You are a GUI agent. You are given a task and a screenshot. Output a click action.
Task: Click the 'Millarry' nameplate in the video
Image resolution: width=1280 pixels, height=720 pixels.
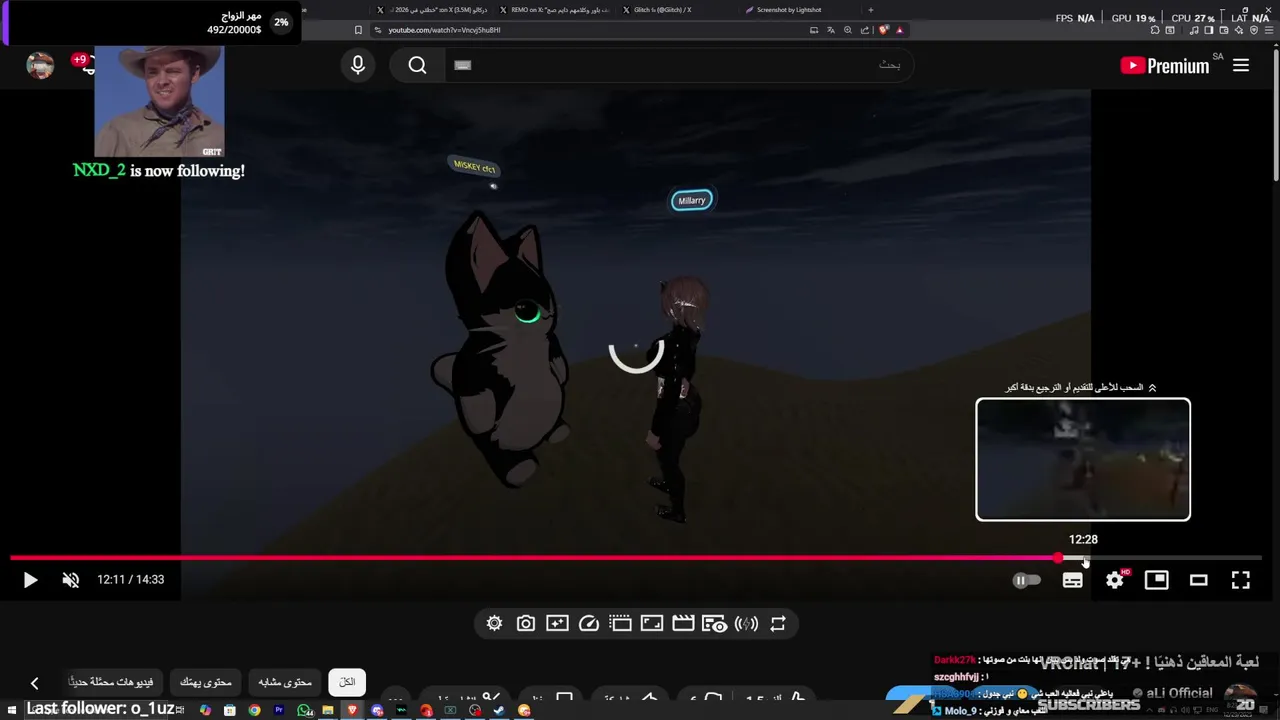[692, 200]
